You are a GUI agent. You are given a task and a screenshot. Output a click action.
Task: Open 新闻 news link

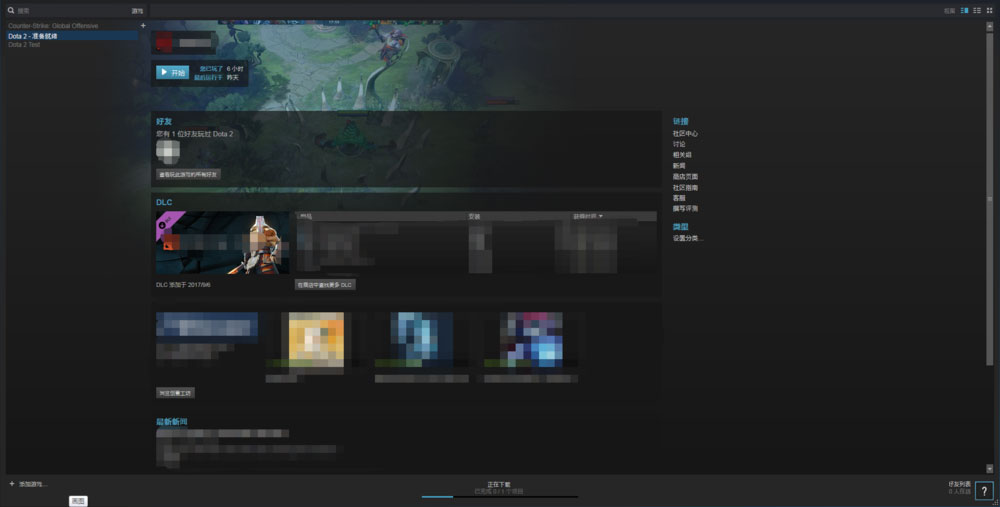pyautogui.click(x=679, y=166)
